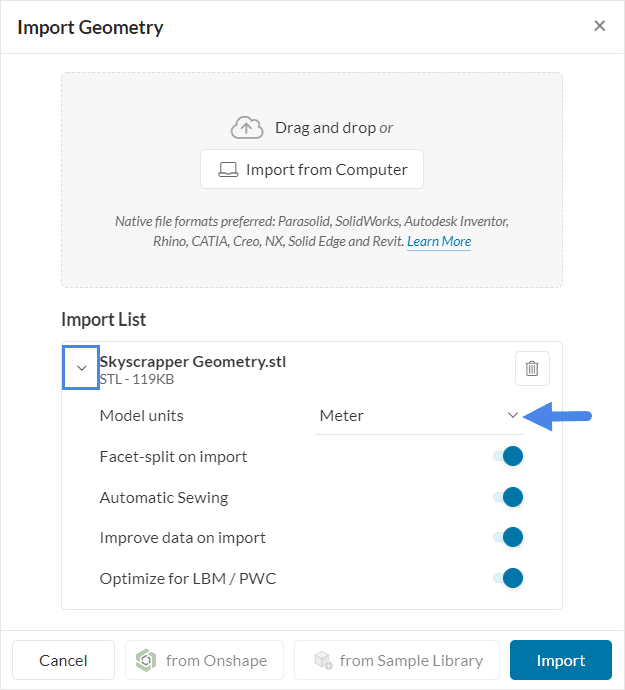Choose import from Sample Library
The image size is (625, 690).
pos(396,661)
